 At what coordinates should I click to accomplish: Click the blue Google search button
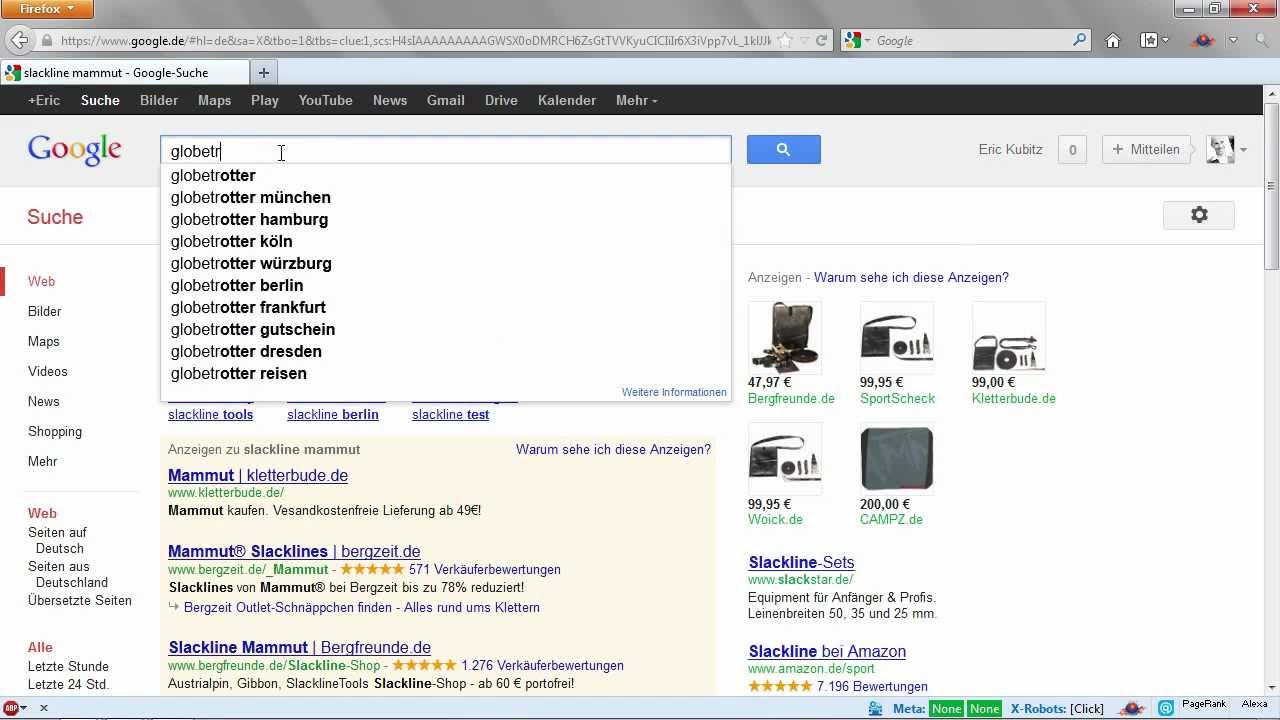click(784, 150)
